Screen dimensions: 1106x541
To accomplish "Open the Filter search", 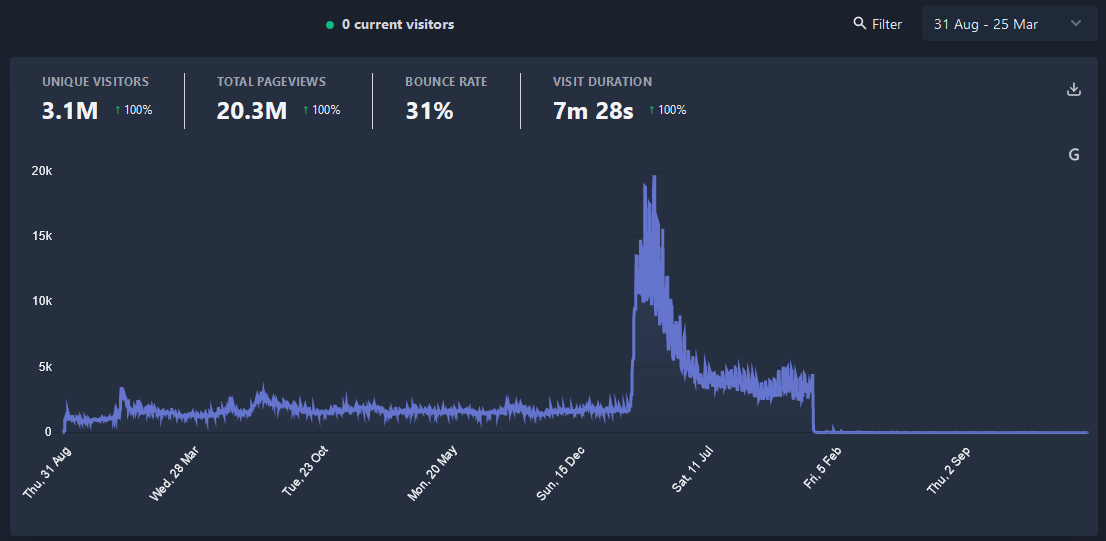I will click(x=877, y=24).
